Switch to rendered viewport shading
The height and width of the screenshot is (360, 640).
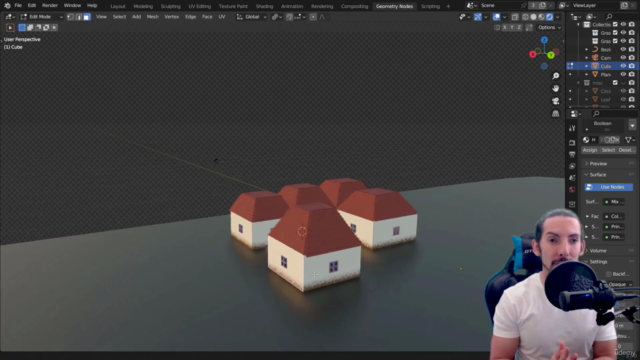point(549,17)
